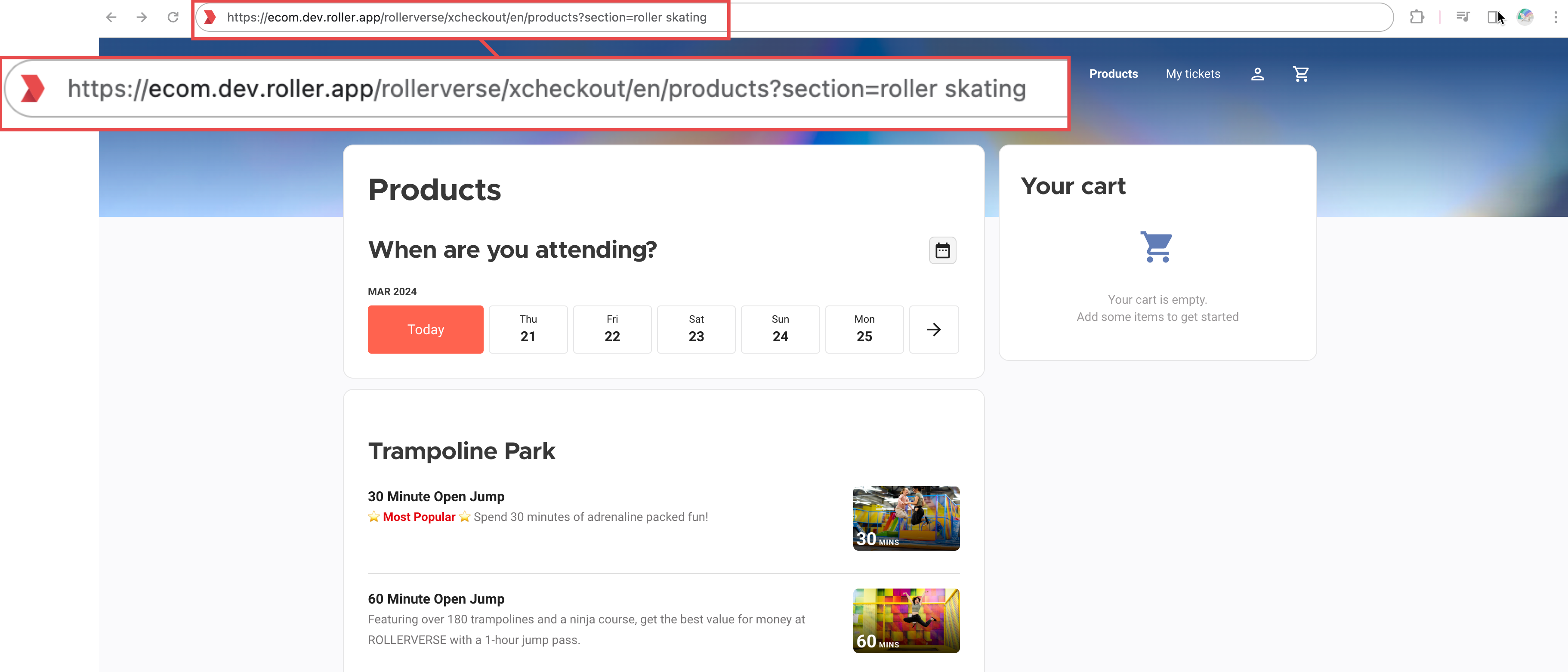Open the account profile icon in header
The image size is (1568, 672).
point(1258,74)
